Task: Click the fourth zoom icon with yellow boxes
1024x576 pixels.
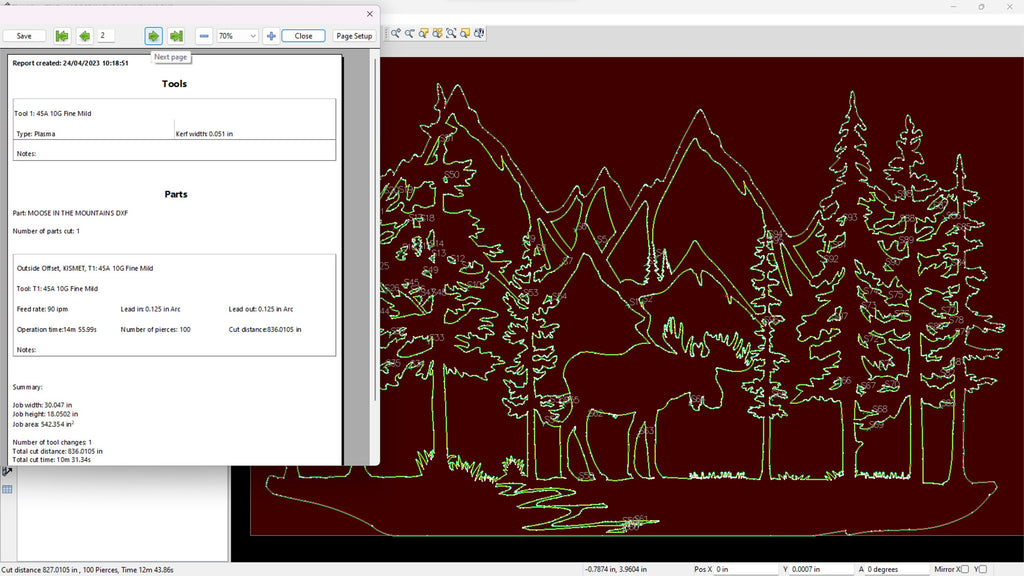Action: [438, 33]
